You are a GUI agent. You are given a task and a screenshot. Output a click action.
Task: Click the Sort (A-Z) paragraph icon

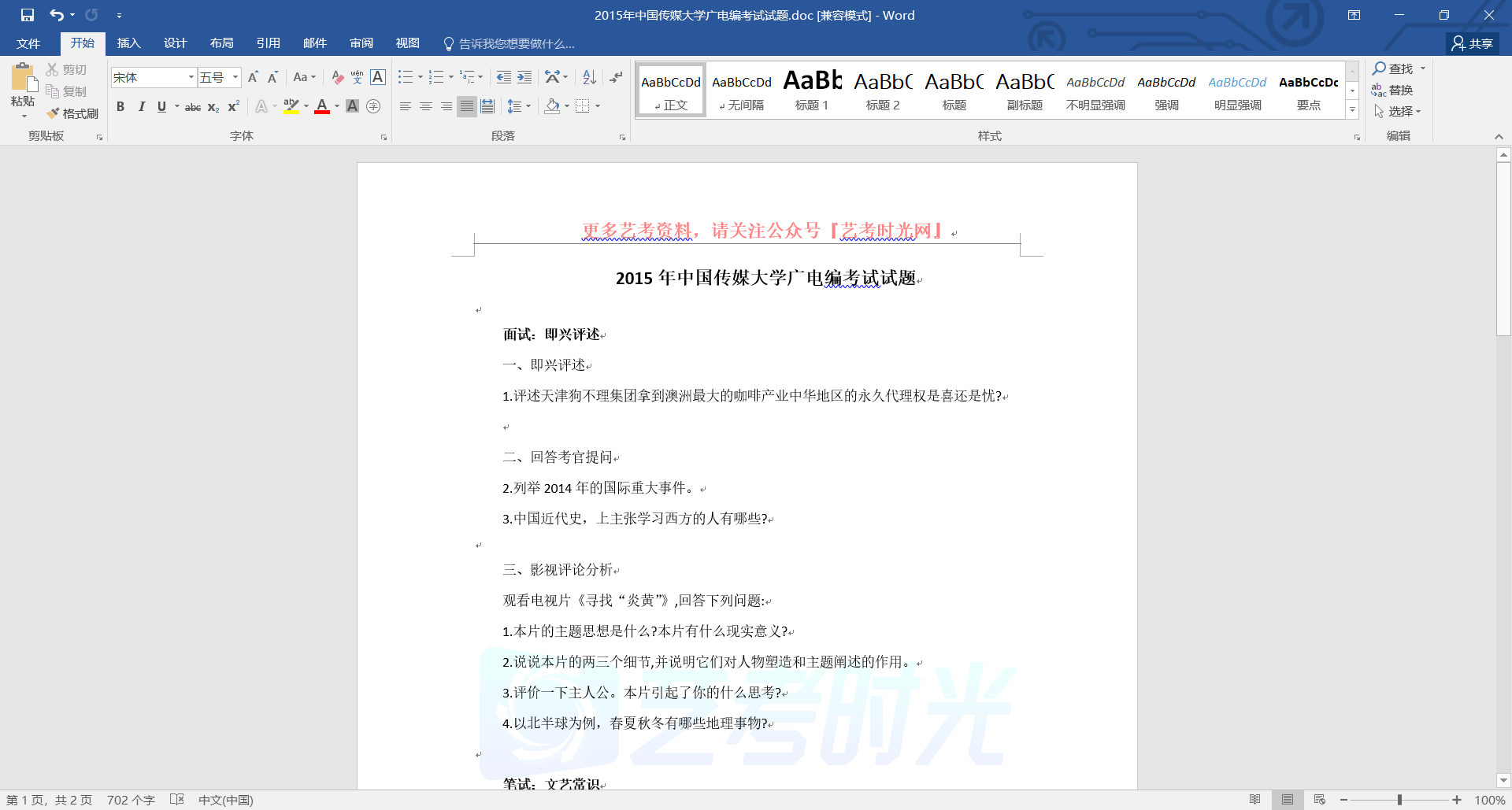(x=589, y=77)
